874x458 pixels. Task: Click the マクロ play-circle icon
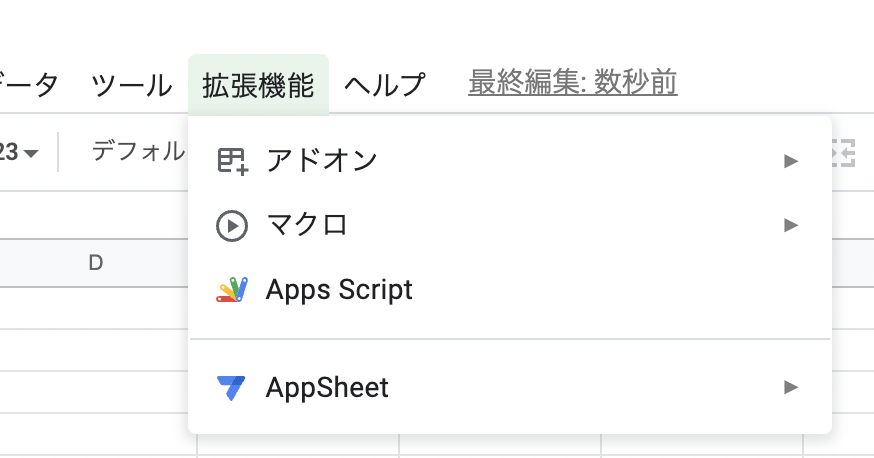click(232, 226)
